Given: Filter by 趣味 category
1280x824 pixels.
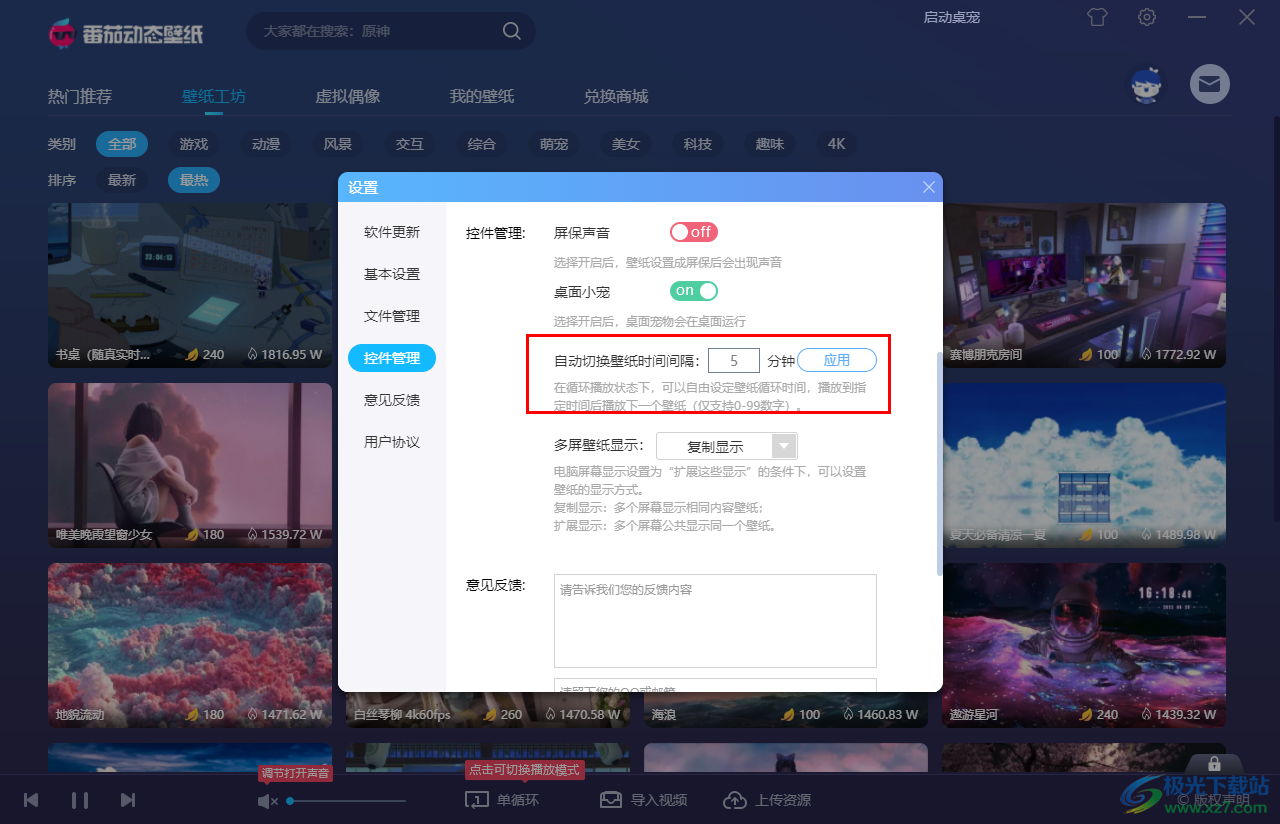Looking at the screenshot, I should (770, 144).
